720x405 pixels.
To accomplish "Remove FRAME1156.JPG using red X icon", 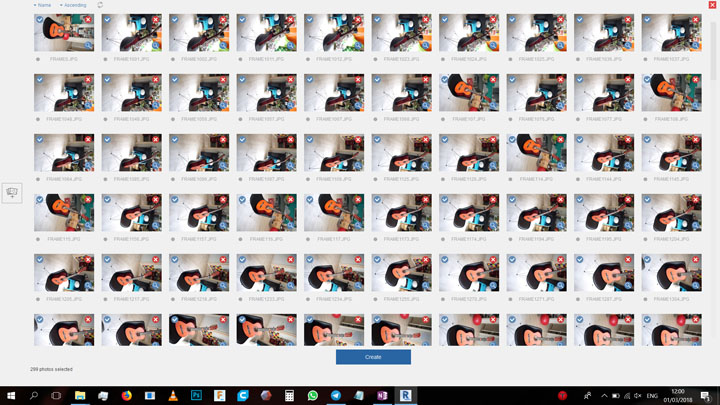I will point(156,200).
